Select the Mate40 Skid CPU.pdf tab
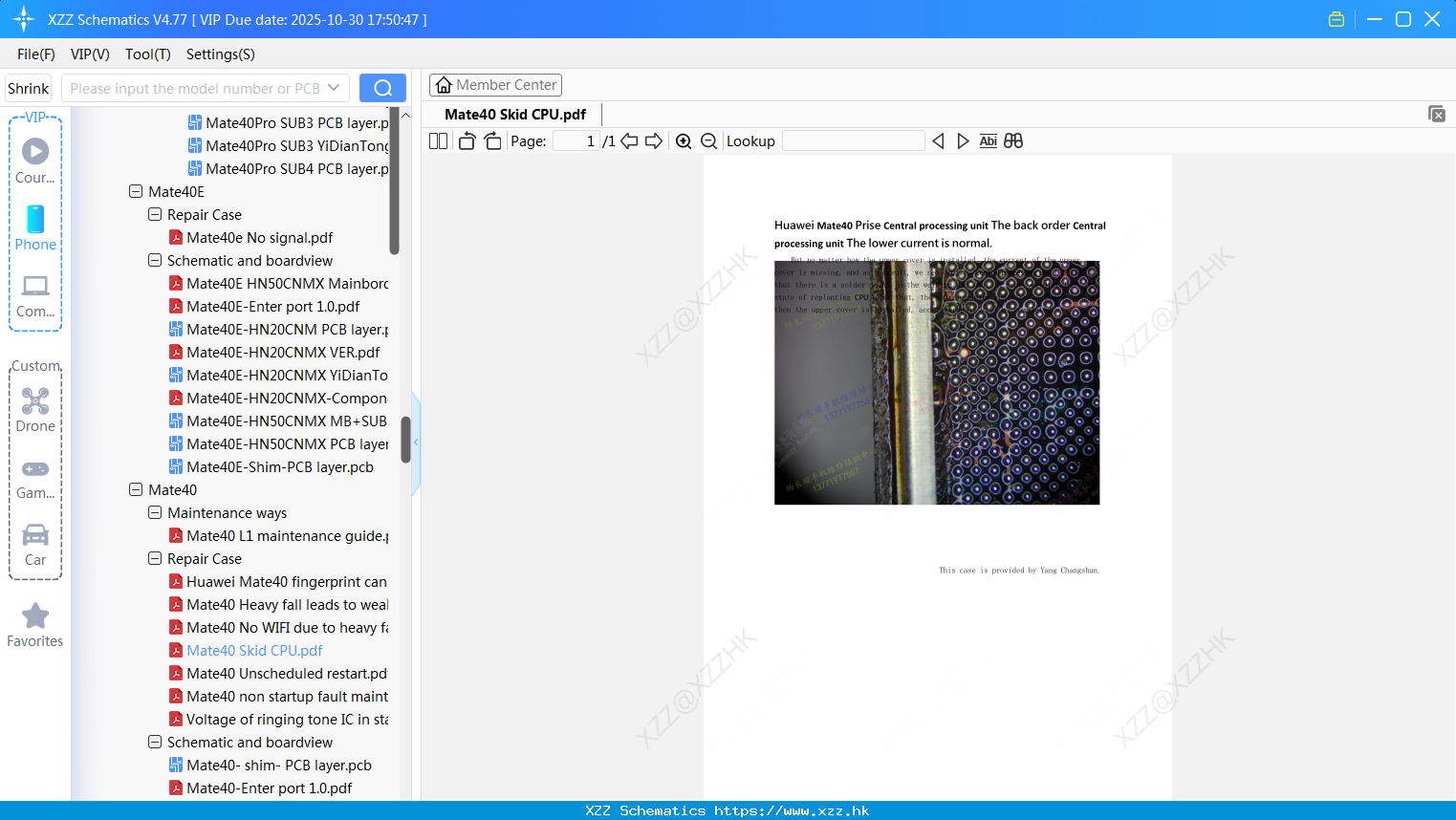 coord(515,114)
